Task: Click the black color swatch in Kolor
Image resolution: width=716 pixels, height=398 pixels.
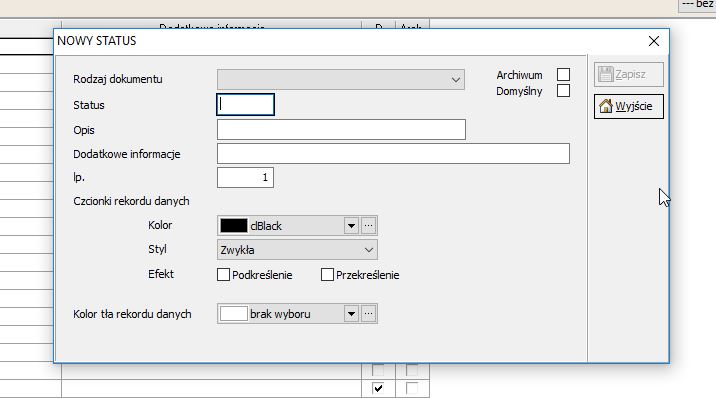Action: 234,226
